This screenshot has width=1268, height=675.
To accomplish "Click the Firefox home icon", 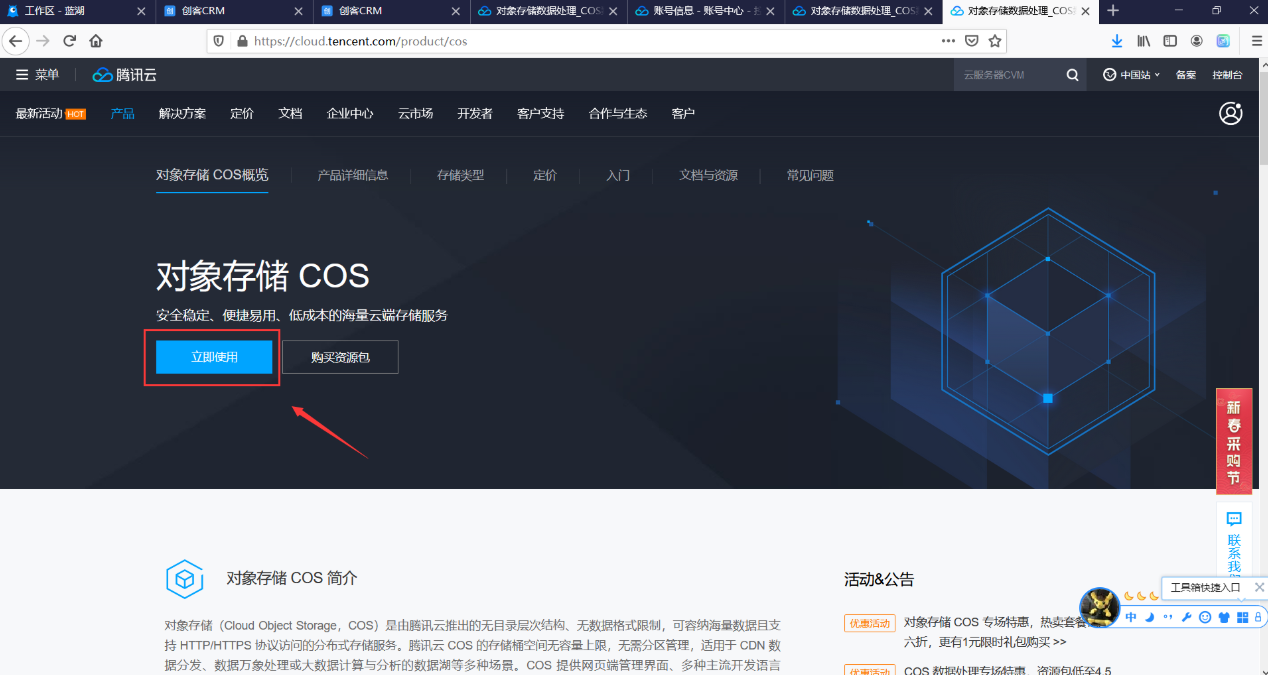I will [x=96, y=41].
